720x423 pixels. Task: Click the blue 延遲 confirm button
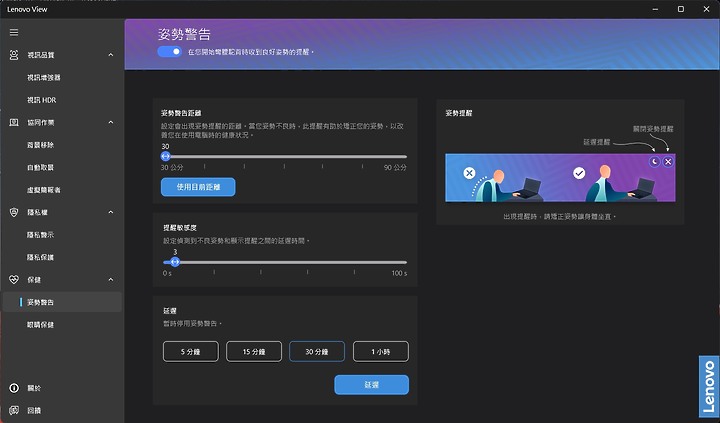click(x=371, y=385)
